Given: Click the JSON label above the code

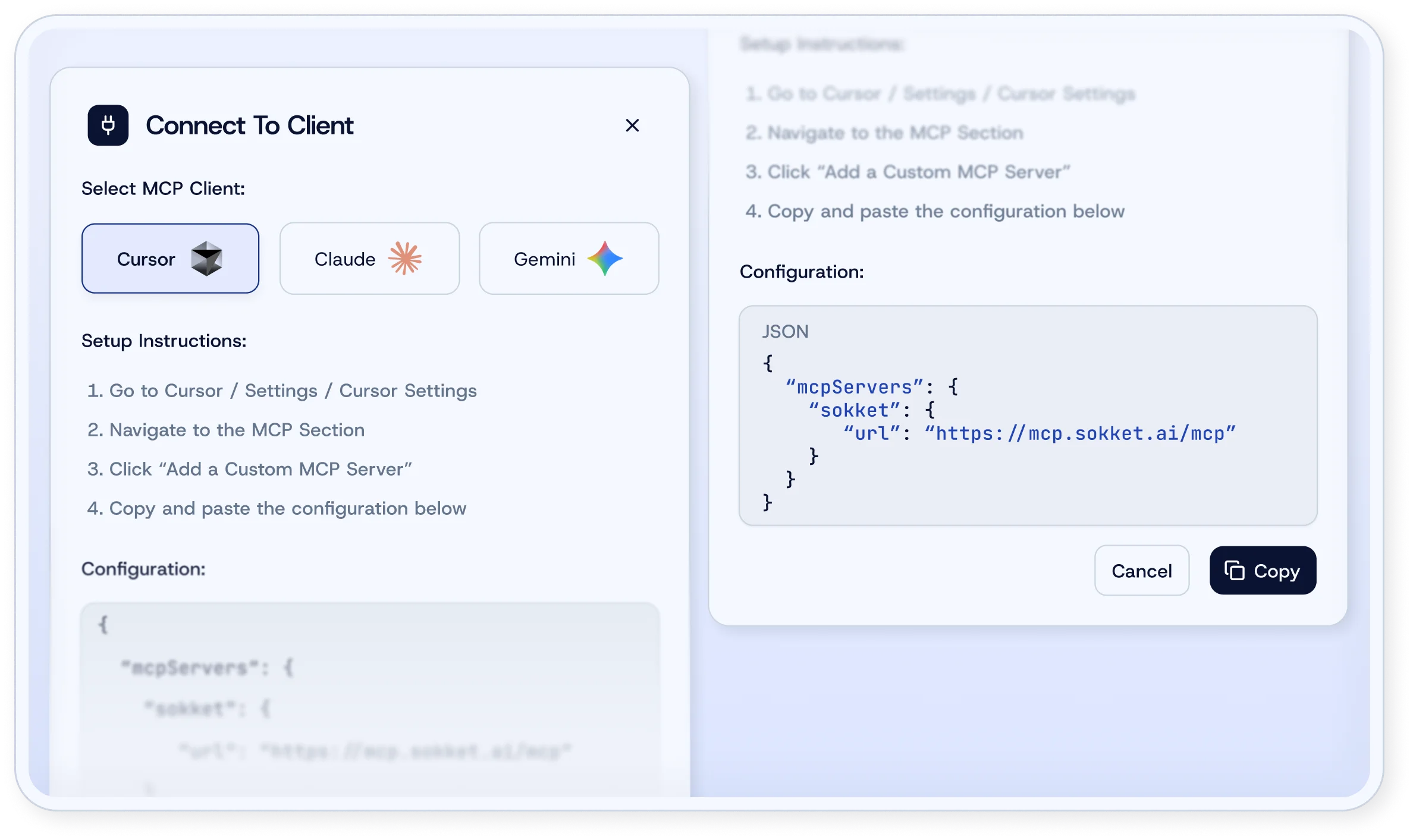Looking at the screenshot, I should coord(786,331).
